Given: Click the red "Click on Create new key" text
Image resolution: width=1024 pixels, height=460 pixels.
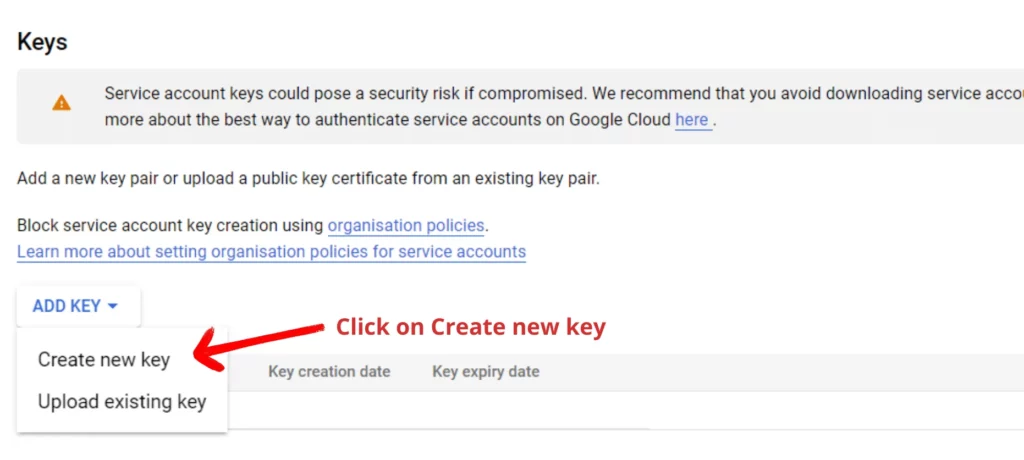Looking at the screenshot, I should click(470, 327).
